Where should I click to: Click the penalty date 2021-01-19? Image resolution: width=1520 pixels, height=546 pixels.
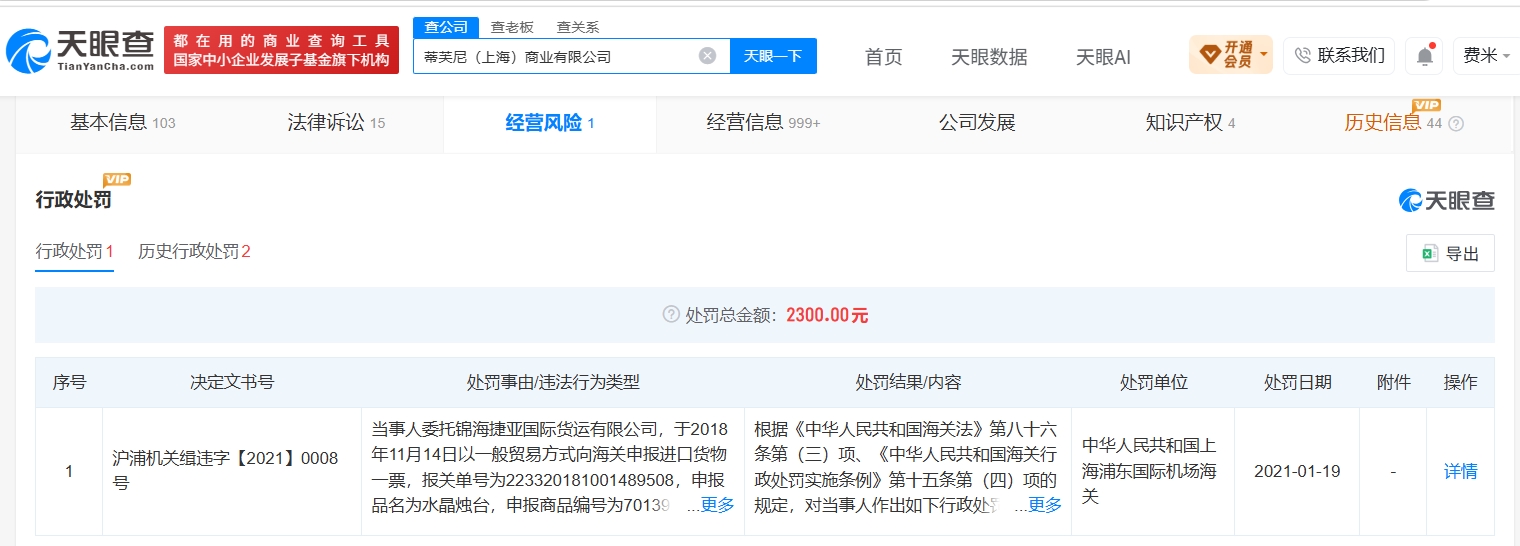tap(1297, 471)
